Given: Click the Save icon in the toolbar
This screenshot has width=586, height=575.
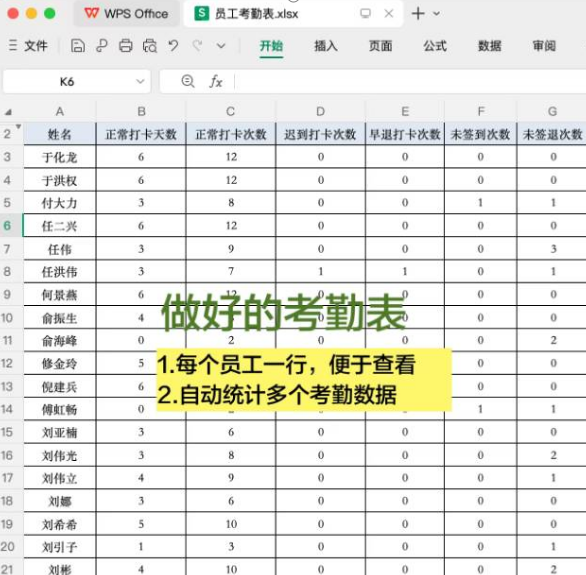Looking at the screenshot, I should point(78,46).
